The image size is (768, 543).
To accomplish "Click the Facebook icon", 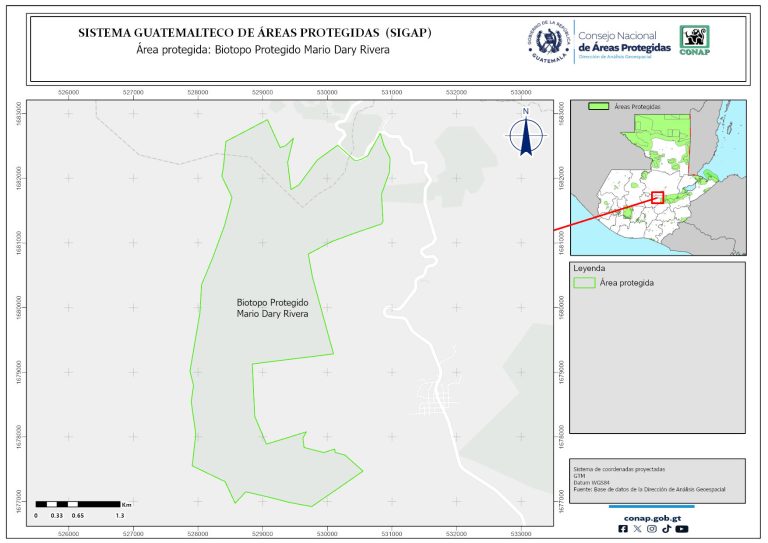I will tap(624, 529).
